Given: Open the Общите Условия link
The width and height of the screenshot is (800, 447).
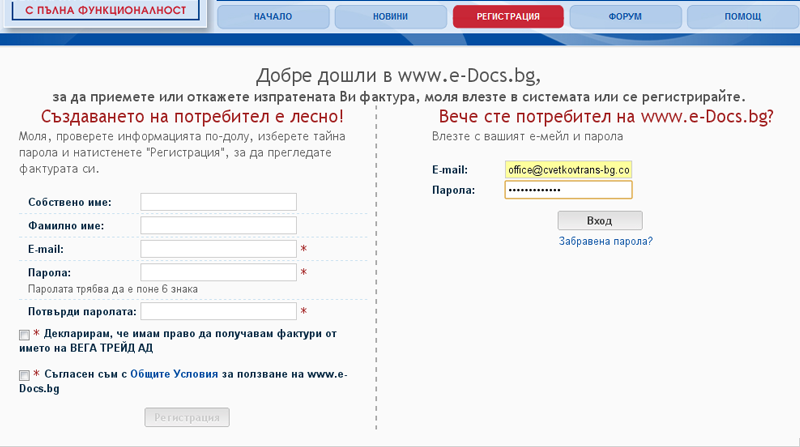Looking at the screenshot, I should [x=174, y=374].
